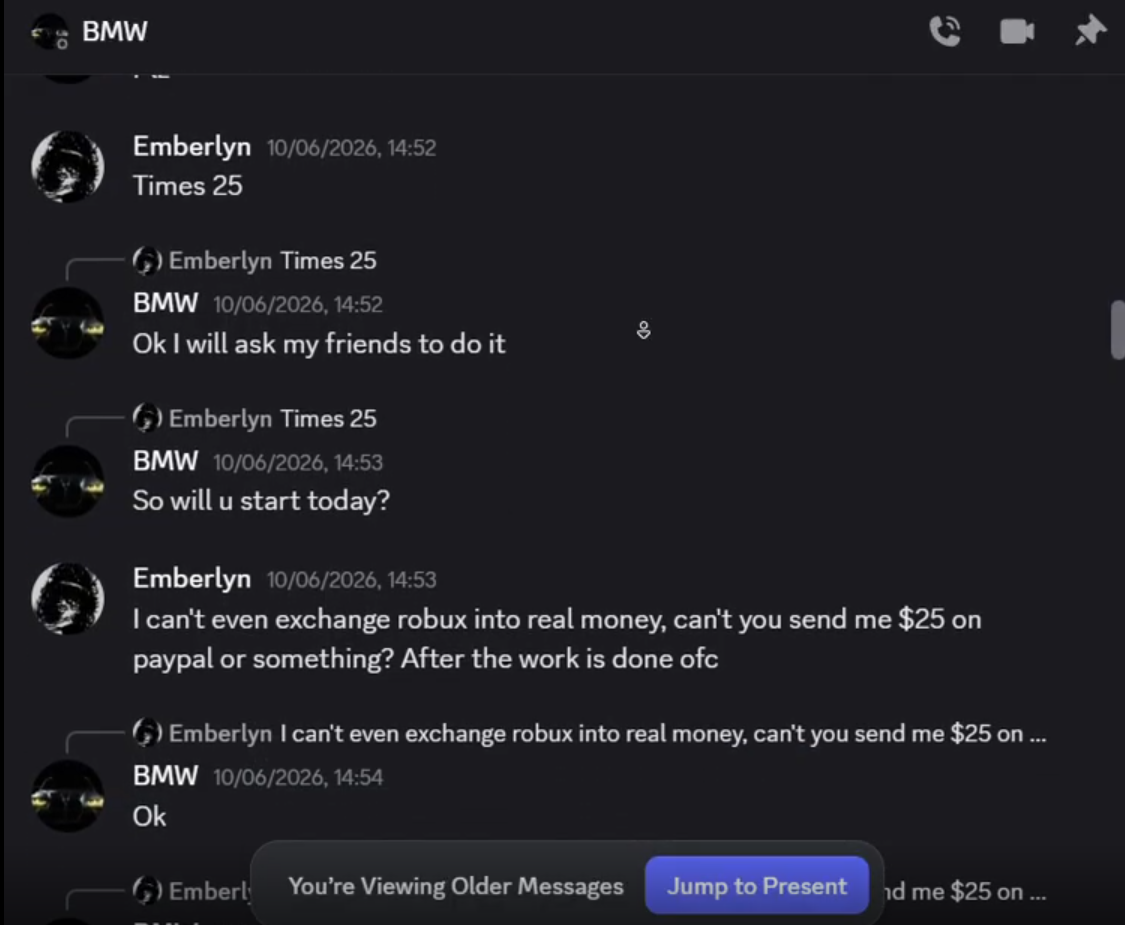Click the BMW username on the 14:54 message
The image size is (1125, 925).
point(166,776)
